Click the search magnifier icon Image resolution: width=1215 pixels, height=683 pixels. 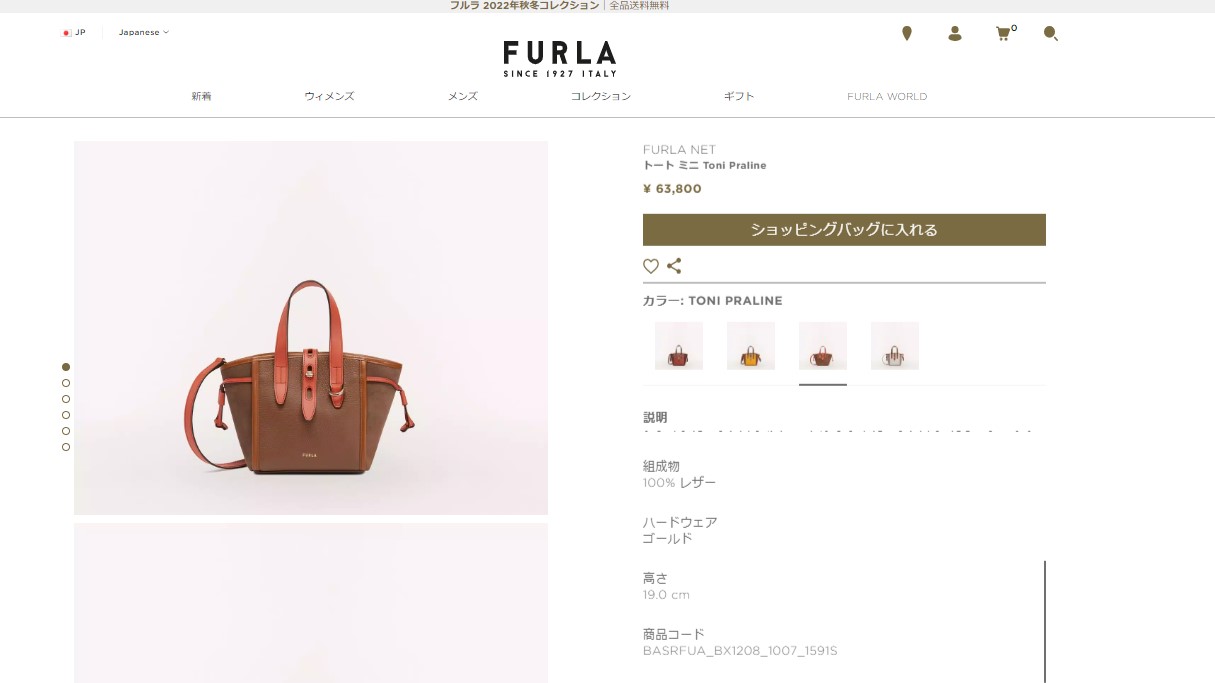click(x=1051, y=34)
